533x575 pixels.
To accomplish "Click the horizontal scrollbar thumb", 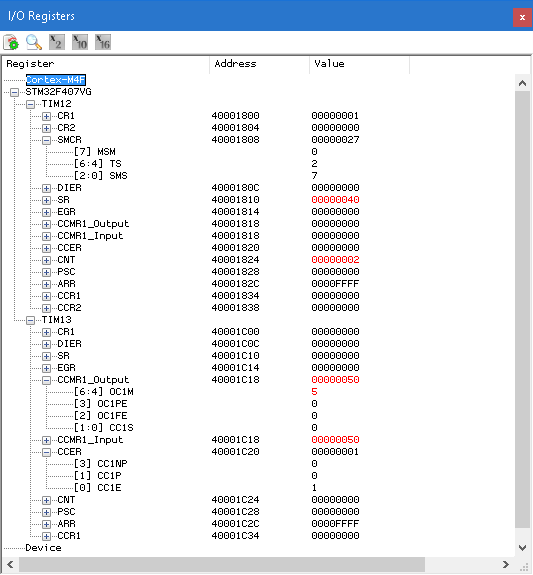I will click(x=222, y=565).
